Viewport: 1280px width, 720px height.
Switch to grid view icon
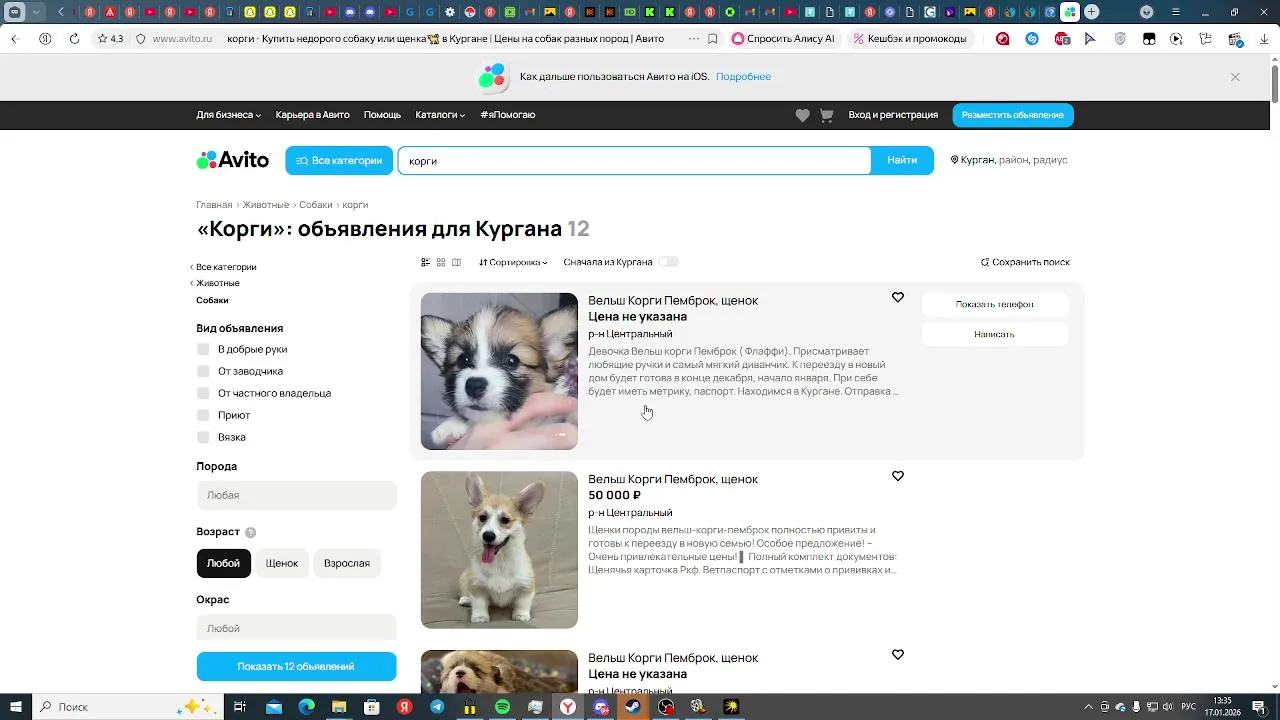(x=441, y=262)
